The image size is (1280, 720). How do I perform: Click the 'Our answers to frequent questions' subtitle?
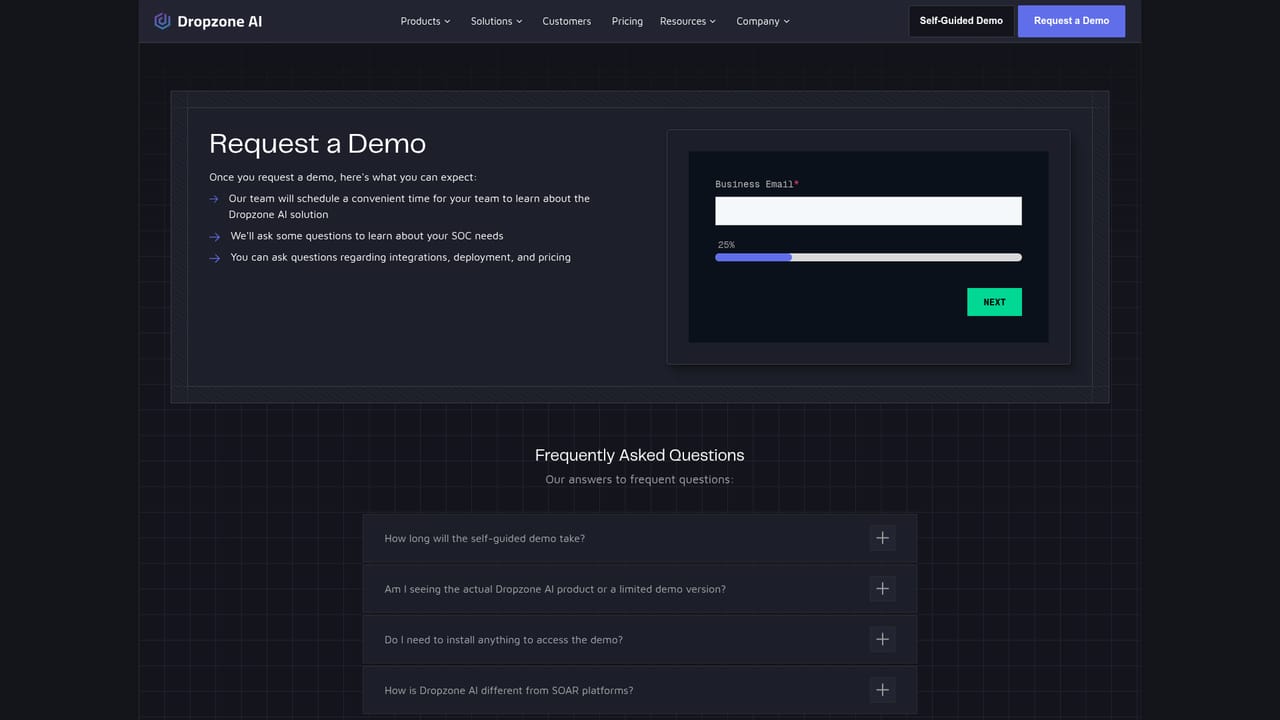coord(639,479)
